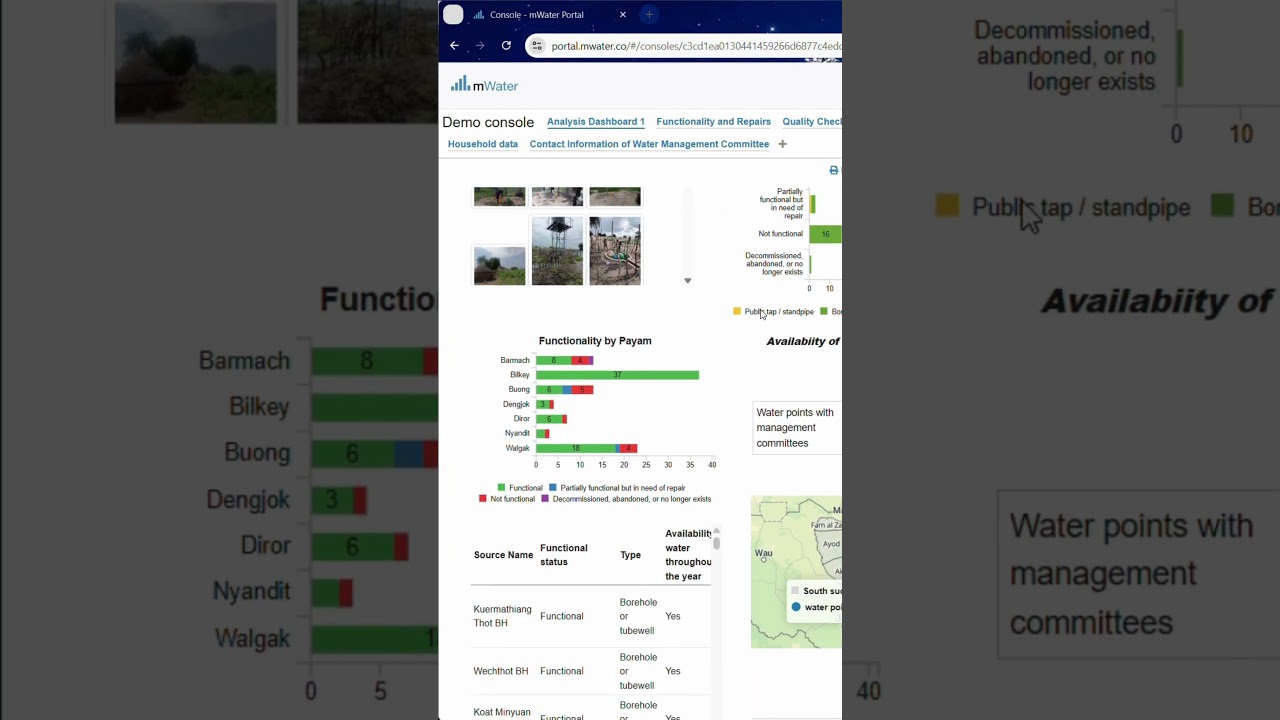
Task: Click Barmach red bar segment labeled 4
Action: [x=580, y=360]
